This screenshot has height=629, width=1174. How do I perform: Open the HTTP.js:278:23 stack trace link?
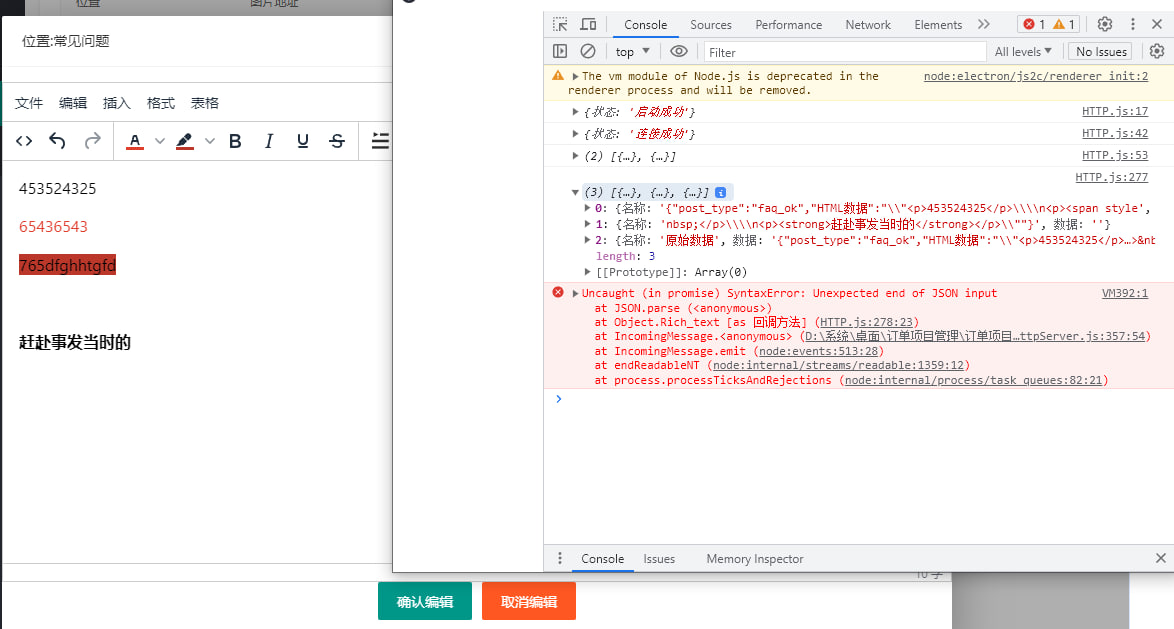(x=866, y=322)
